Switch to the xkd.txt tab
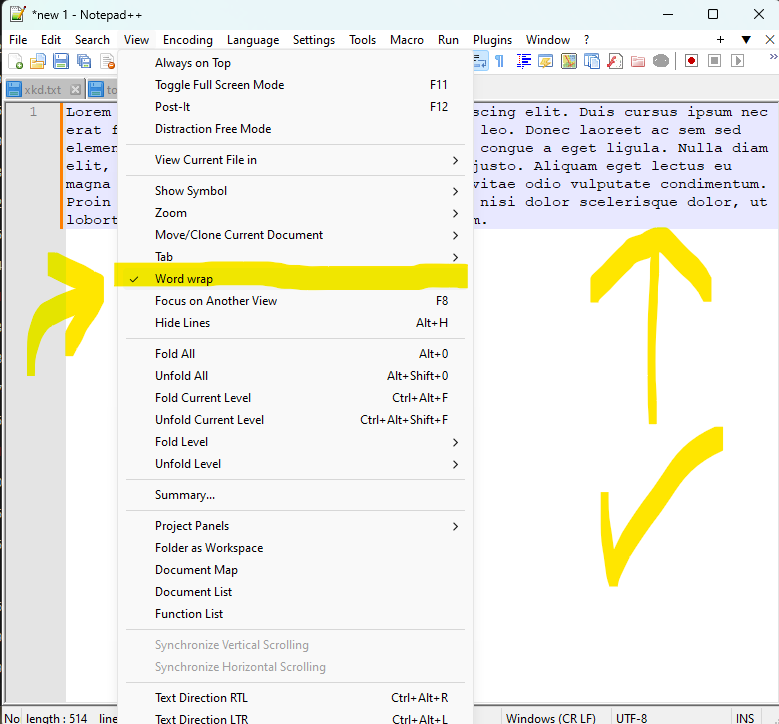779x724 pixels. click(42, 90)
